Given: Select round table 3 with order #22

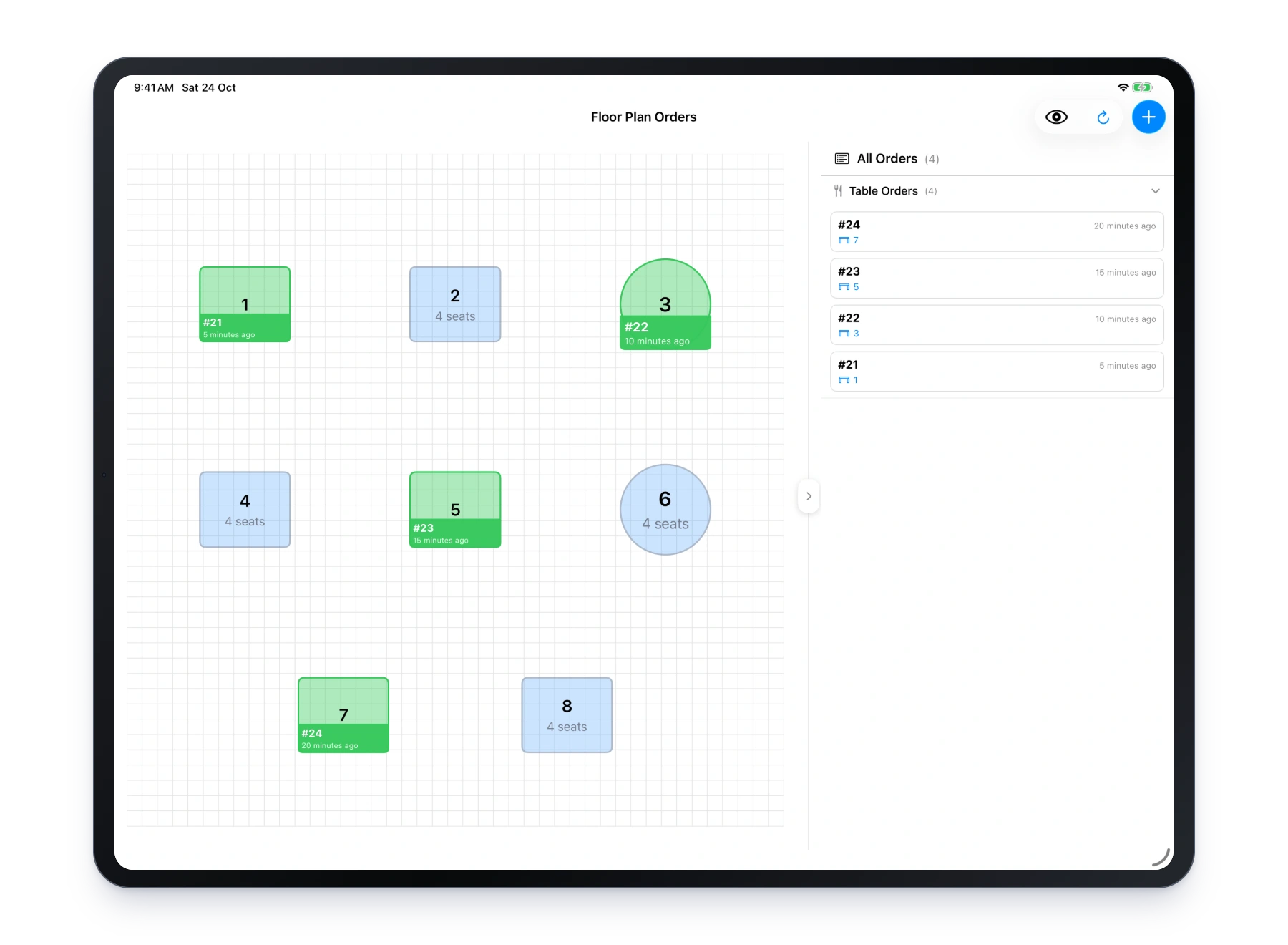Looking at the screenshot, I should (665, 304).
